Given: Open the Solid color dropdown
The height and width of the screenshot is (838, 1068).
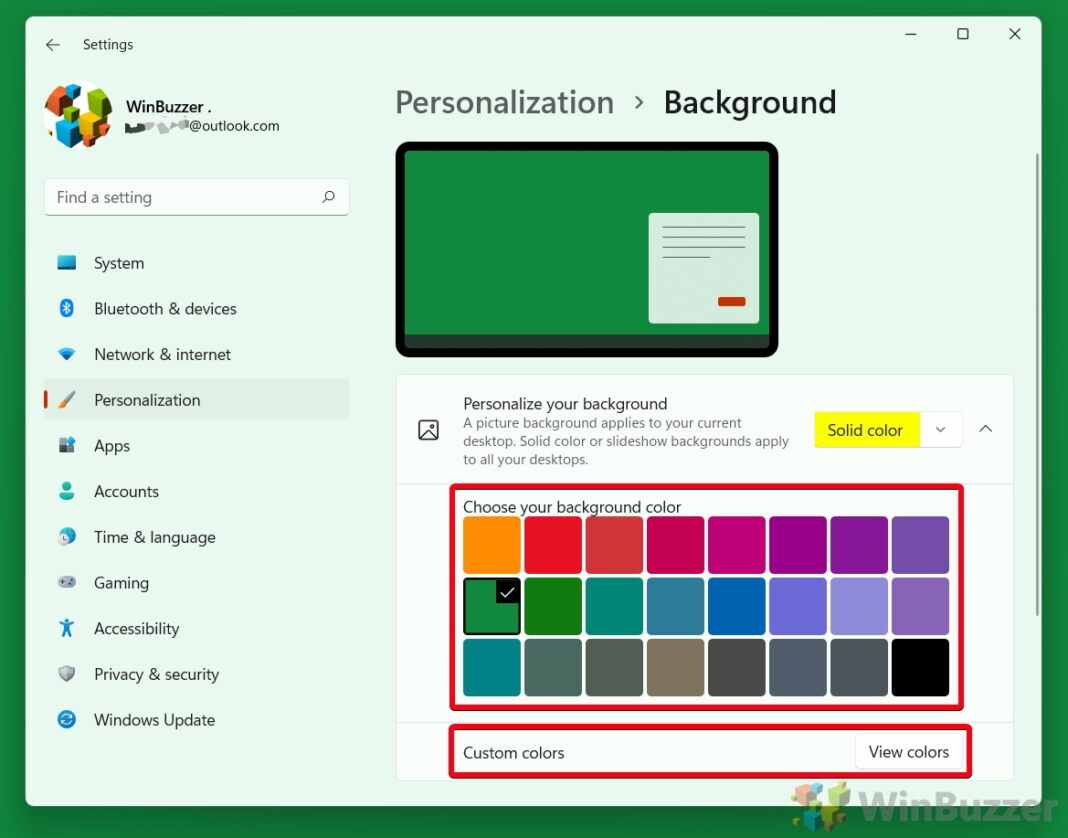Looking at the screenshot, I should tap(888, 430).
